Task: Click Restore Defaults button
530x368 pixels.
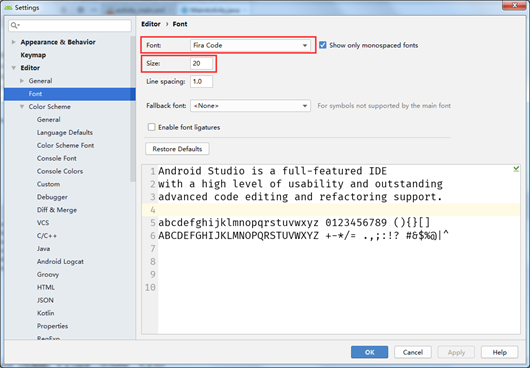Action: coord(177,149)
